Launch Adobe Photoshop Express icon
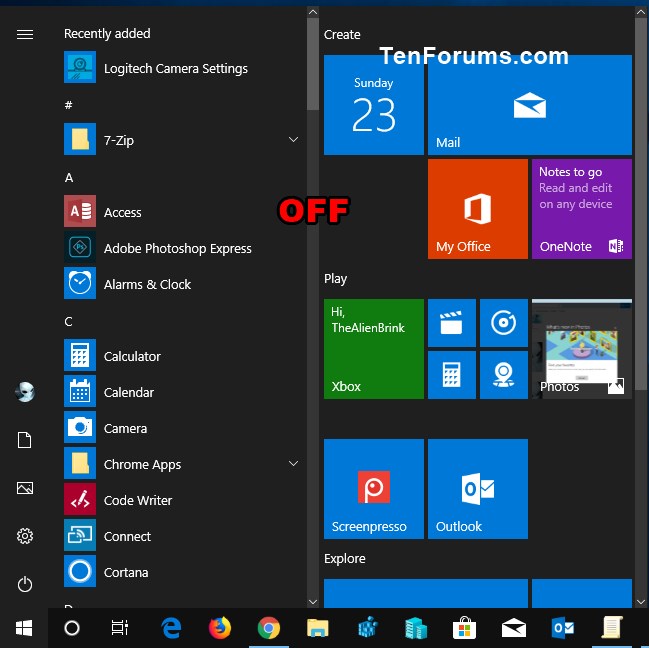The width and height of the screenshot is (649, 648). coord(80,247)
